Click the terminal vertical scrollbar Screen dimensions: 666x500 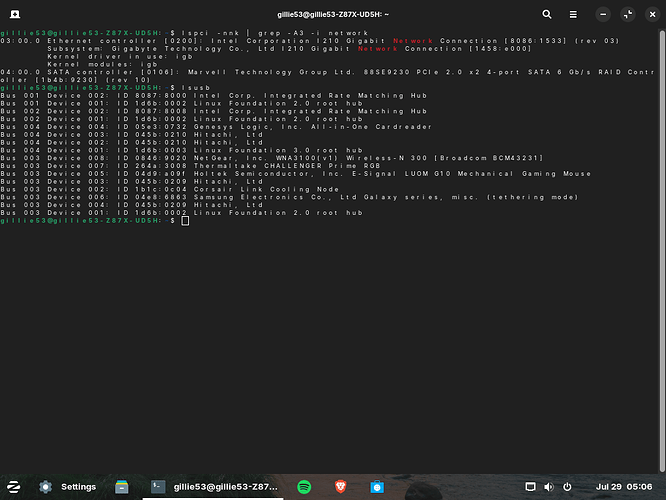662,251
